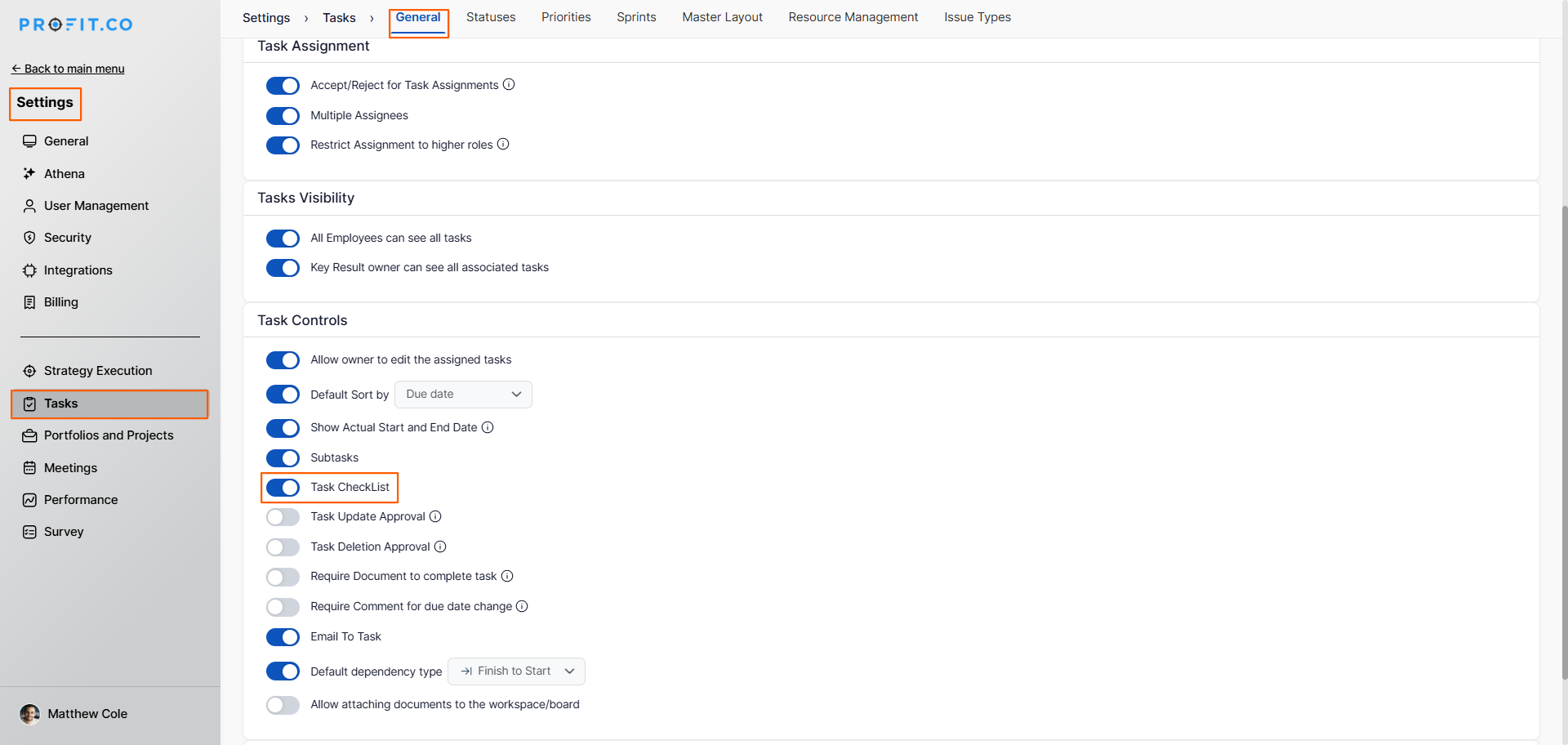The image size is (1568, 745).
Task: Enable attaching documents to the workspace/board
Action: pyautogui.click(x=283, y=705)
